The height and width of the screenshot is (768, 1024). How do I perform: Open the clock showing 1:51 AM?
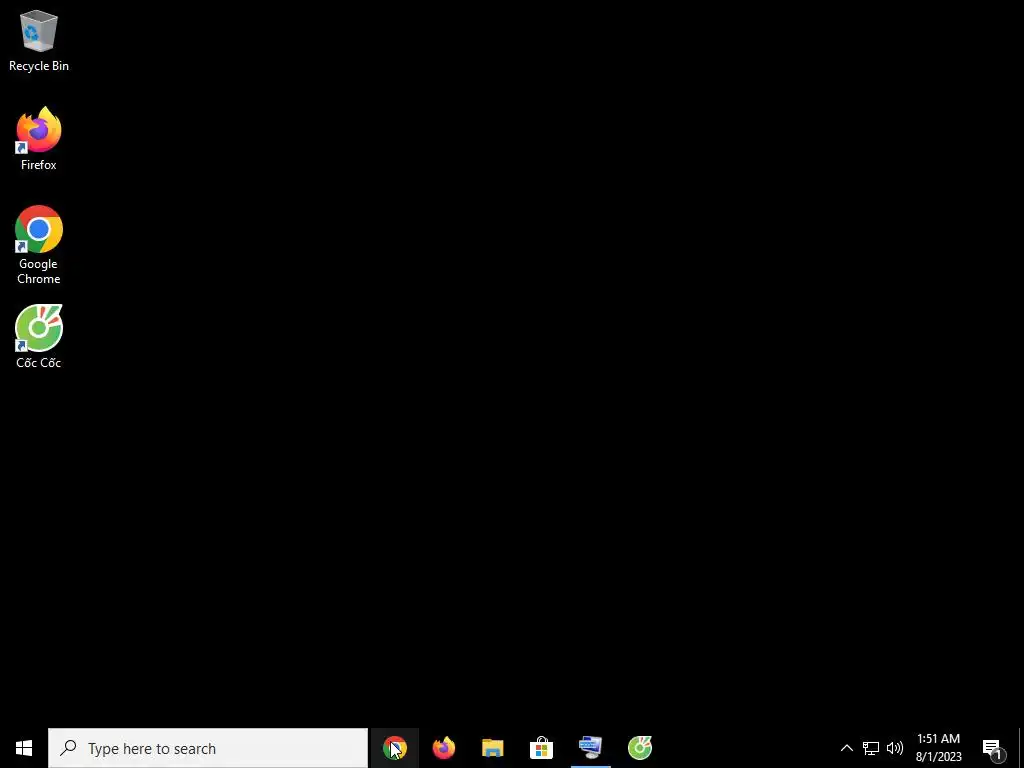point(938,748)
